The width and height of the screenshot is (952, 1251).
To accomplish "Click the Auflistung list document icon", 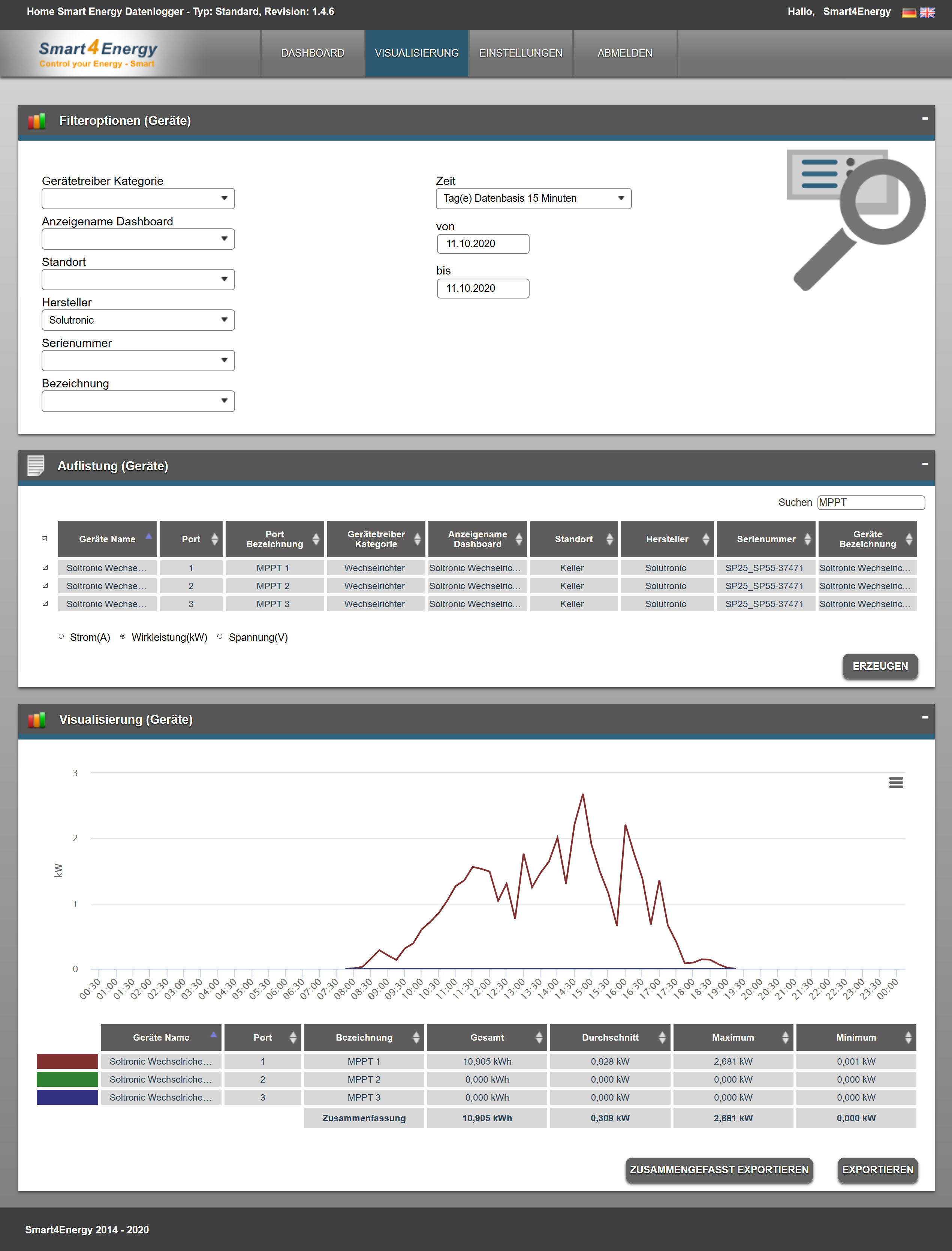I will click(x=36, y=465).
